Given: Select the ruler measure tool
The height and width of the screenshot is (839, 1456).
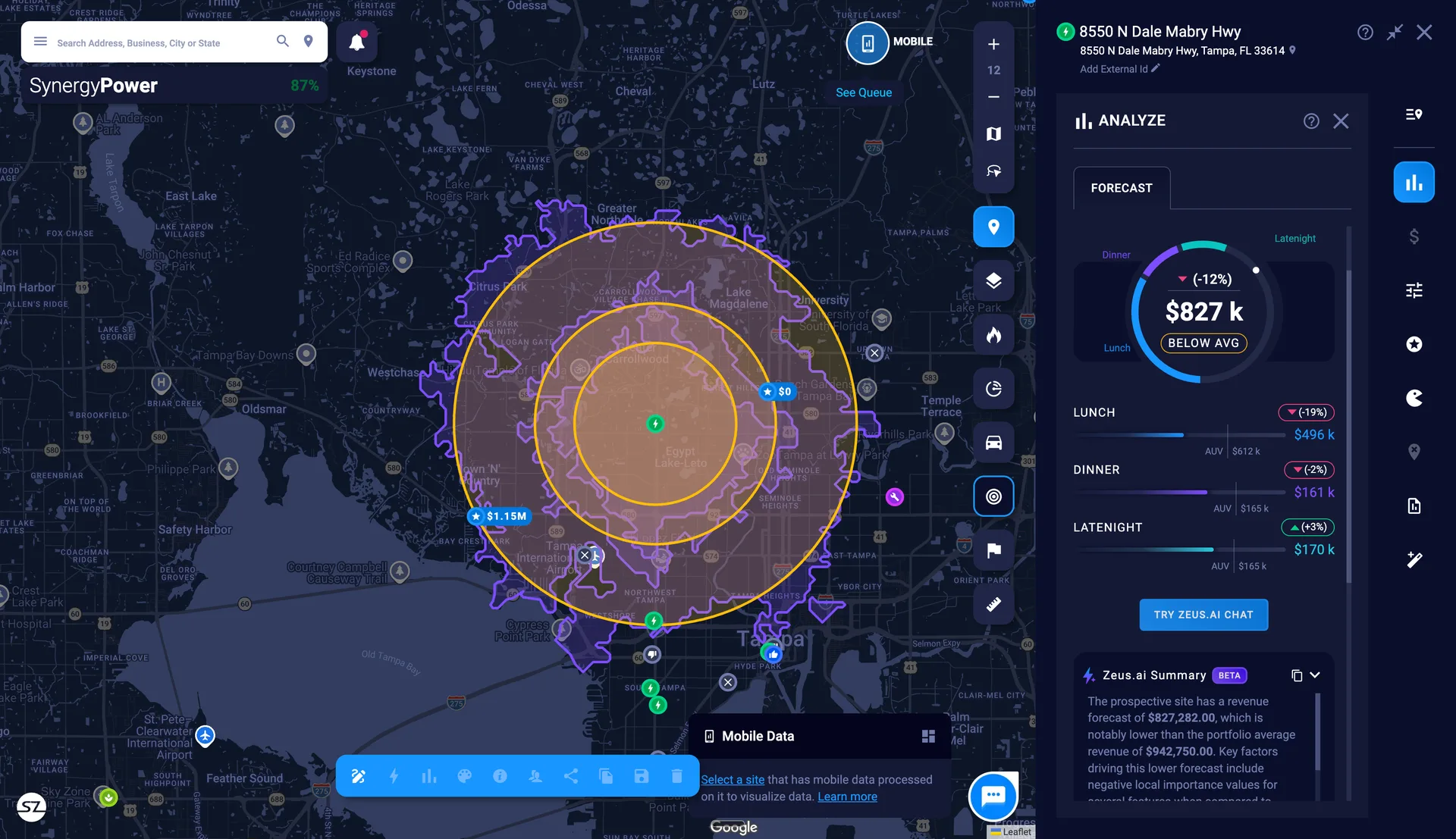Looking at the screenshot, I should pos(993,604).
